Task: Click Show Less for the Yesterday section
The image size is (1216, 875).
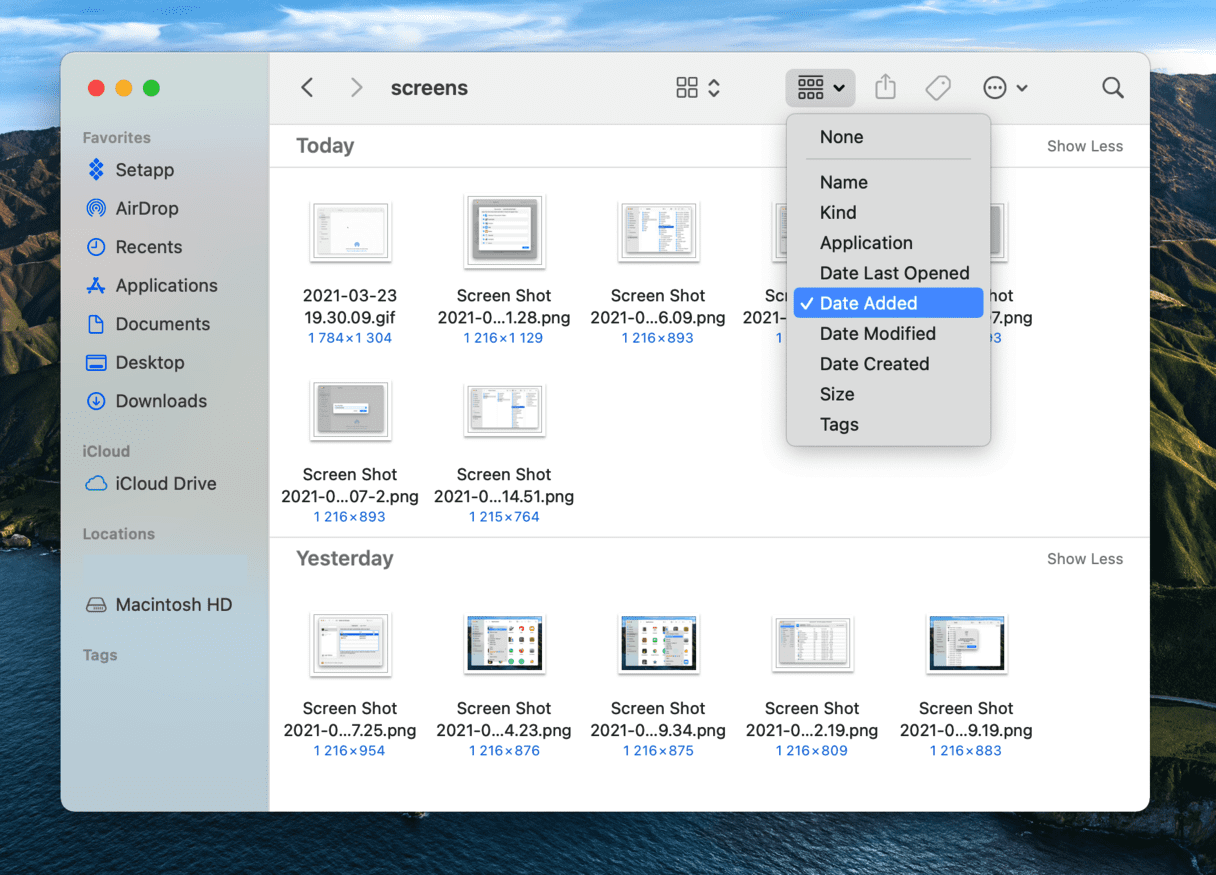Action: [1085, 558]
